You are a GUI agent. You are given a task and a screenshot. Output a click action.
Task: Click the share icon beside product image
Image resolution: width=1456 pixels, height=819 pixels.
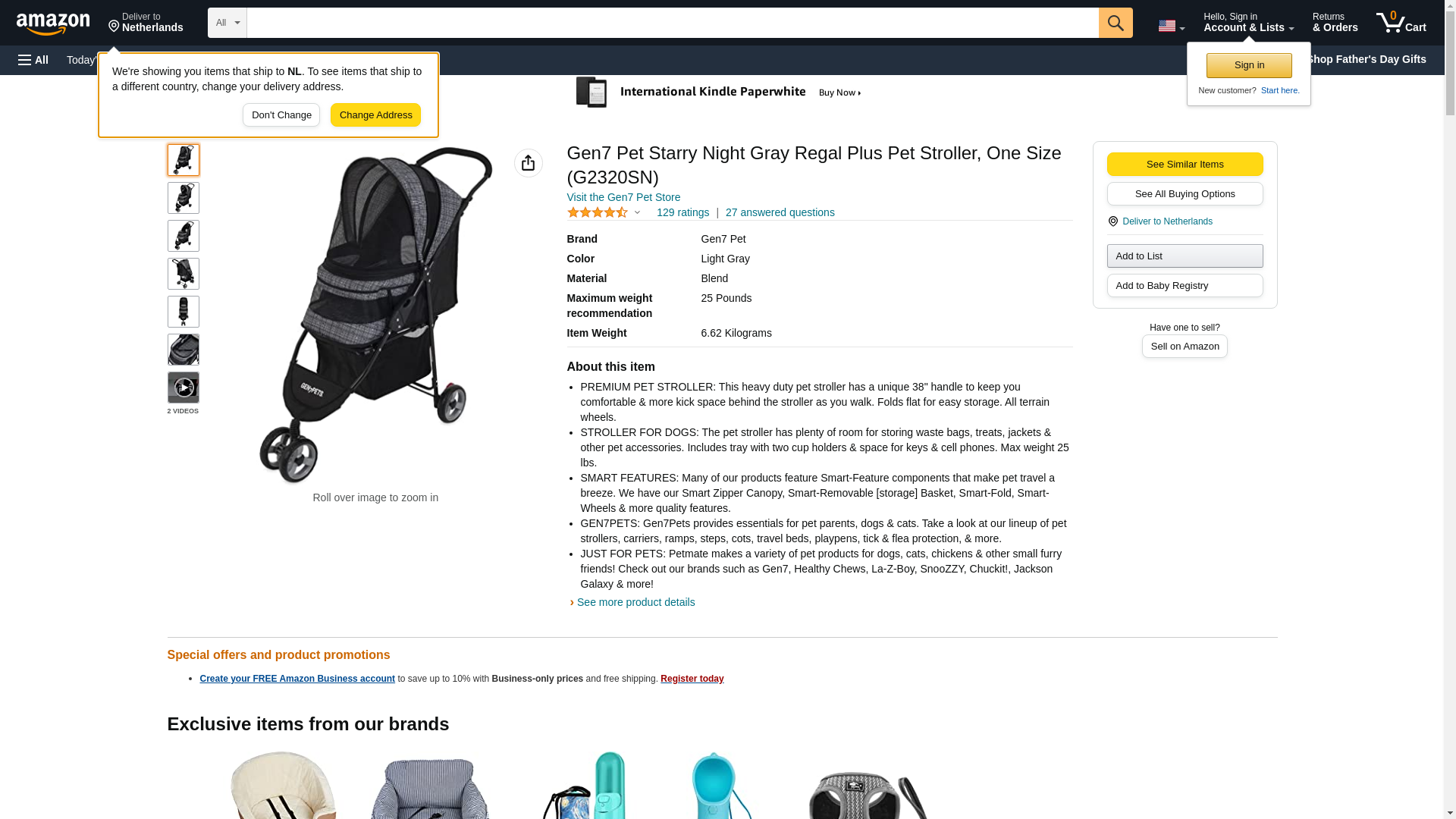point(529,163)
